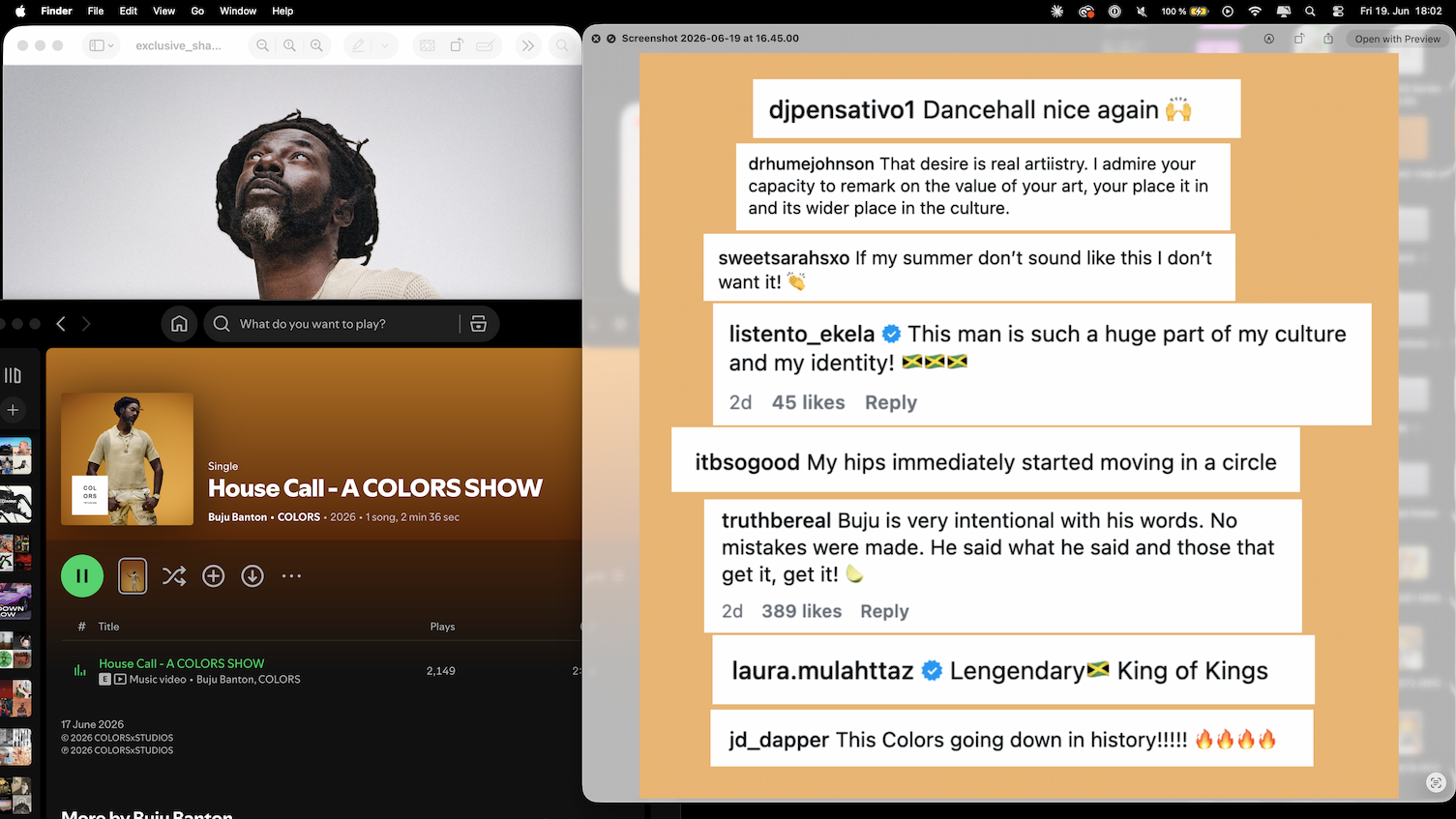Screen dimensions: 1456x819
Task: Click the 45 likes text
Action: 808,402
